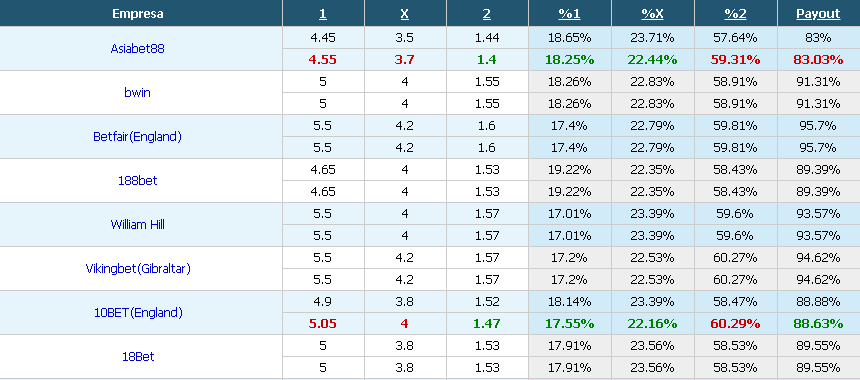Click the 10BET(England) link
The height and width of the screenshot is (380, 860).
[x=137, y=313]
